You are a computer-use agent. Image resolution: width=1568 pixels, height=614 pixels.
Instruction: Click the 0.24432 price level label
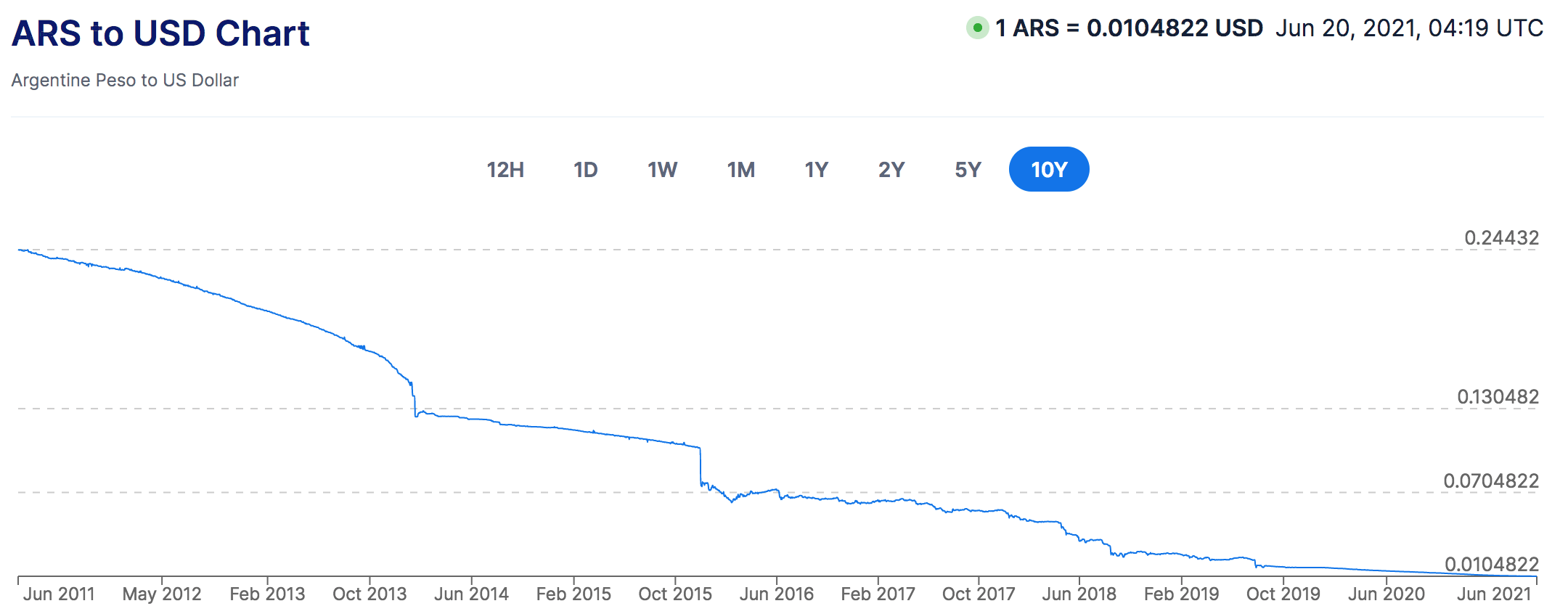[1501, 238]
